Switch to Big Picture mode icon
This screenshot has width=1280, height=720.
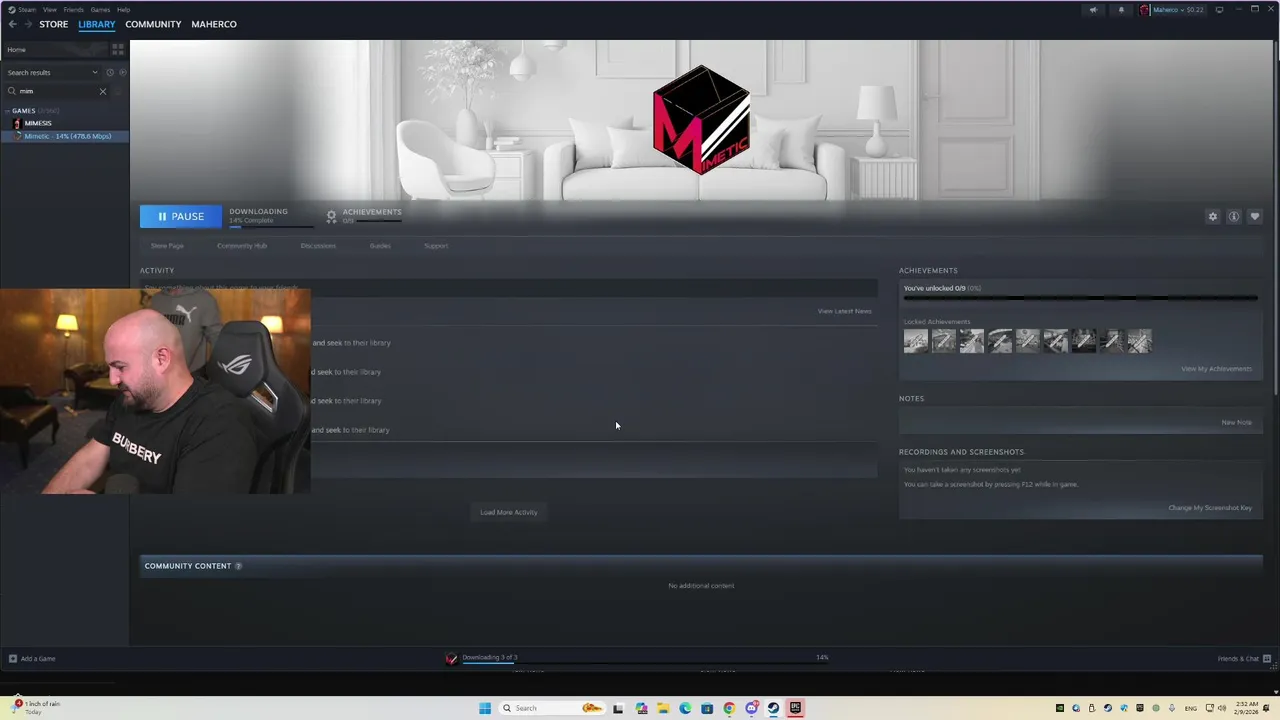pyautogui.click(x=1219, y=10)
